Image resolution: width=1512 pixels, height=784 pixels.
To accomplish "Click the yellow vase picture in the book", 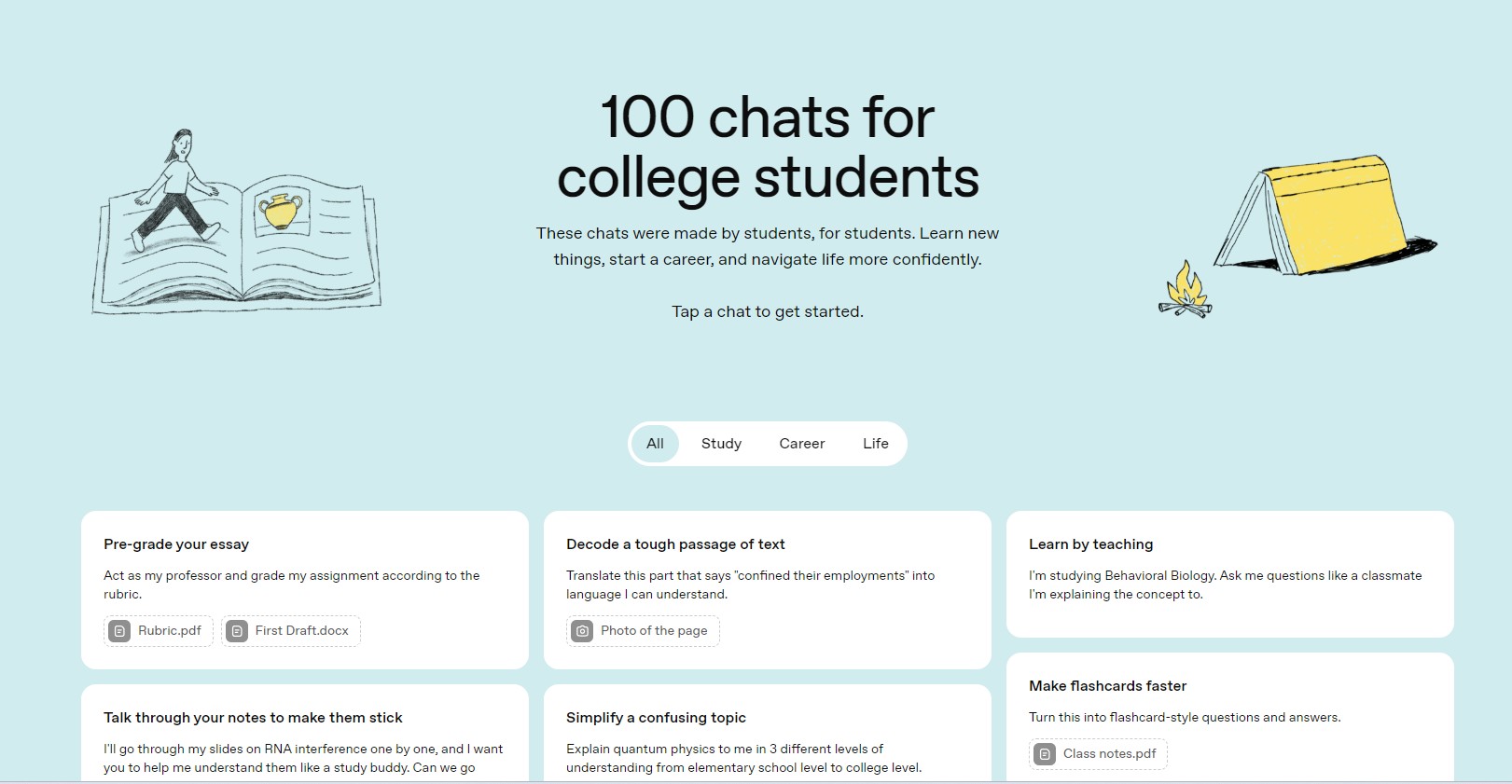I will (282, 211).
